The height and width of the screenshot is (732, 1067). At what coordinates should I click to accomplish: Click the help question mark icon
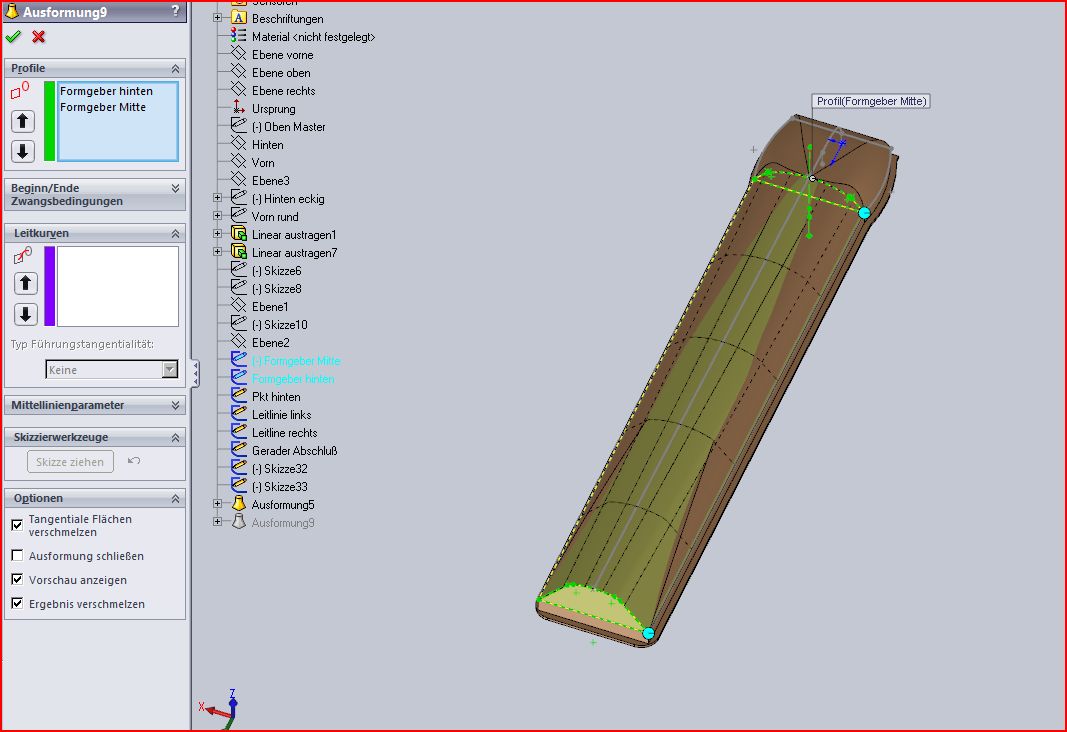point(176,11)
